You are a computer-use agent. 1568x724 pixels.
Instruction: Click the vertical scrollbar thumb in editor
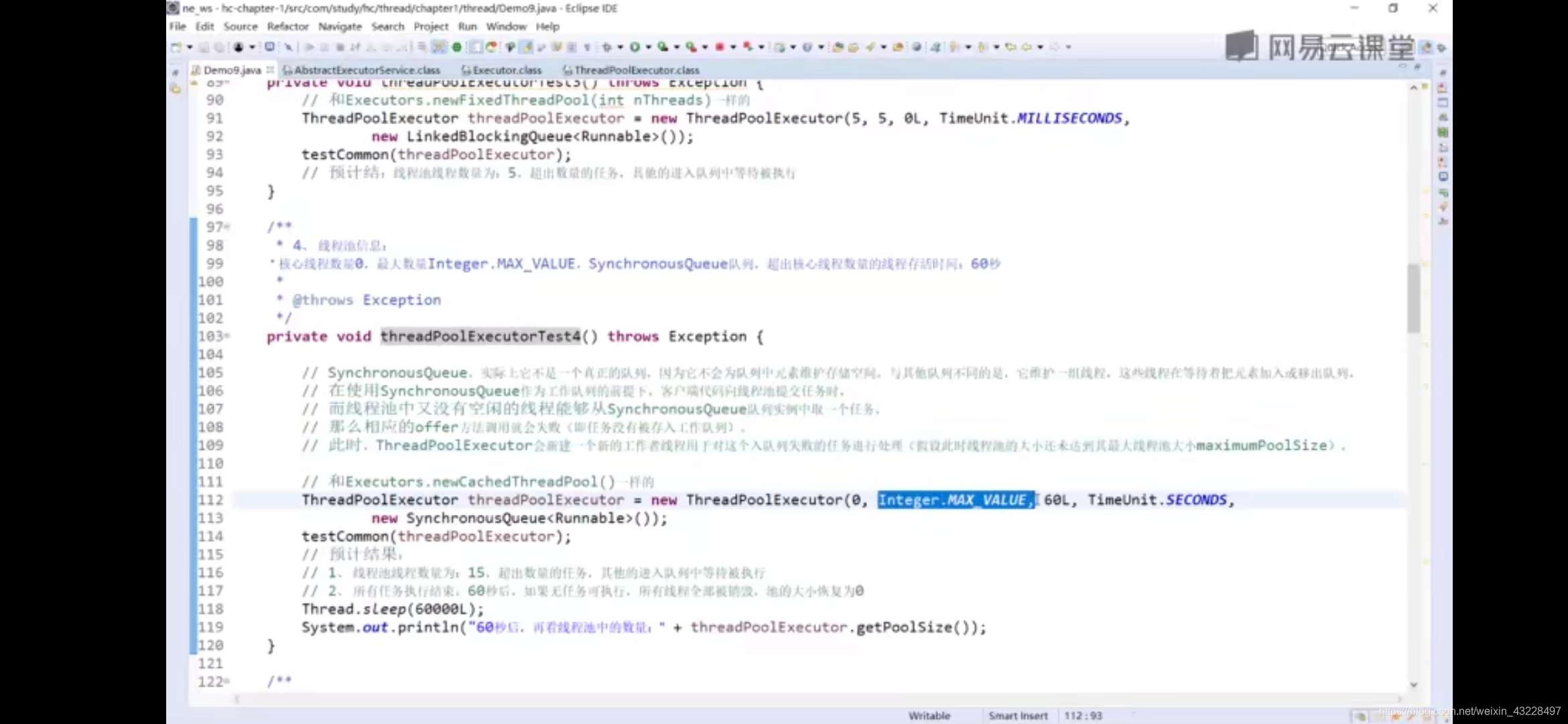pos(1413,298)
